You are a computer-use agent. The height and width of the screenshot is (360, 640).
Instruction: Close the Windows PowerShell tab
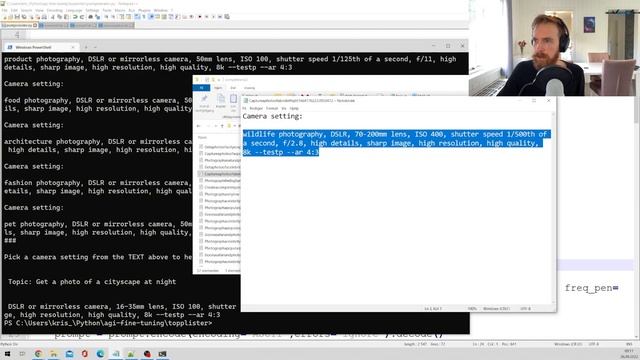pyautogui.click(x=73, y=47)
